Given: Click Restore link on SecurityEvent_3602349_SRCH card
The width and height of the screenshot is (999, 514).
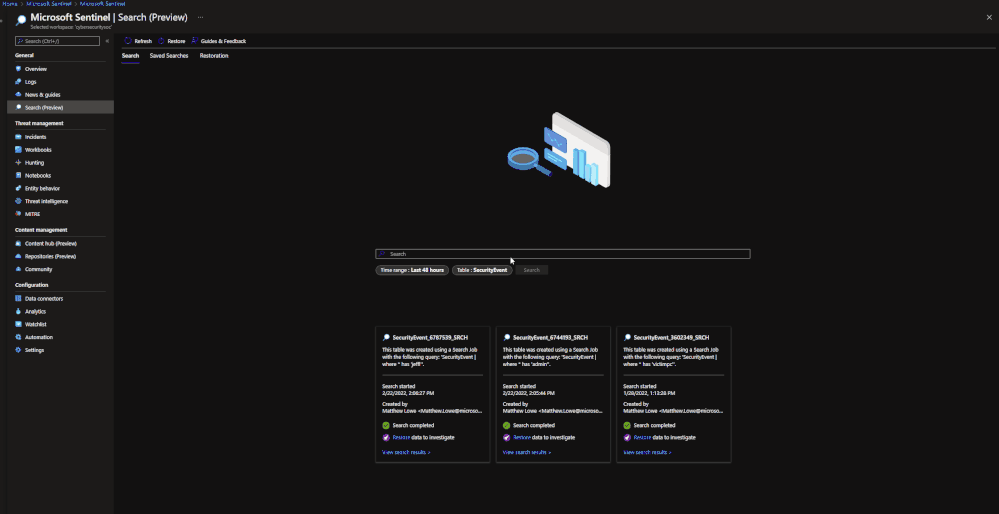Looking at the screenshot, I should (x=642, y=438).
